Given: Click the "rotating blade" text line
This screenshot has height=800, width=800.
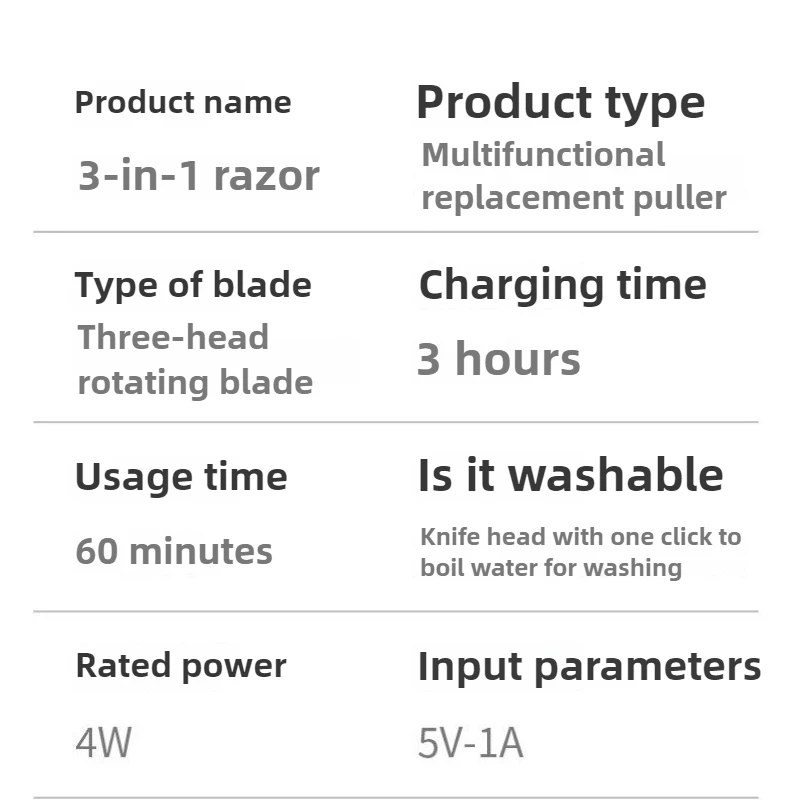Looking at the screenshot, I should click(x=195, y=382).
